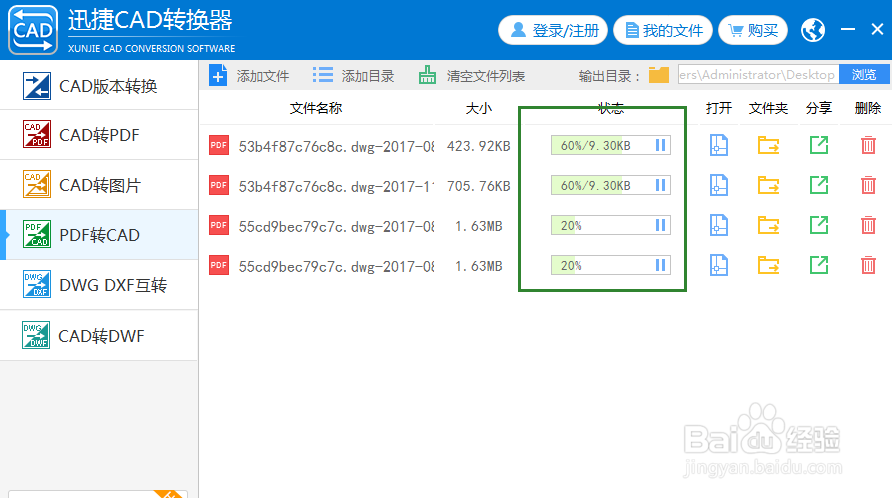Click the 大小 column header
892x498 pixels.
(478, 108)
